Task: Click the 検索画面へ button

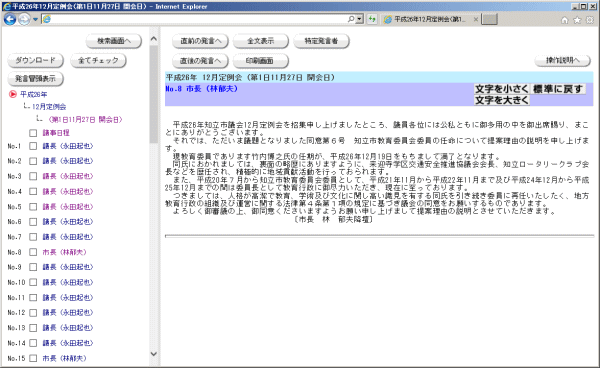Action: click(114, 41)
